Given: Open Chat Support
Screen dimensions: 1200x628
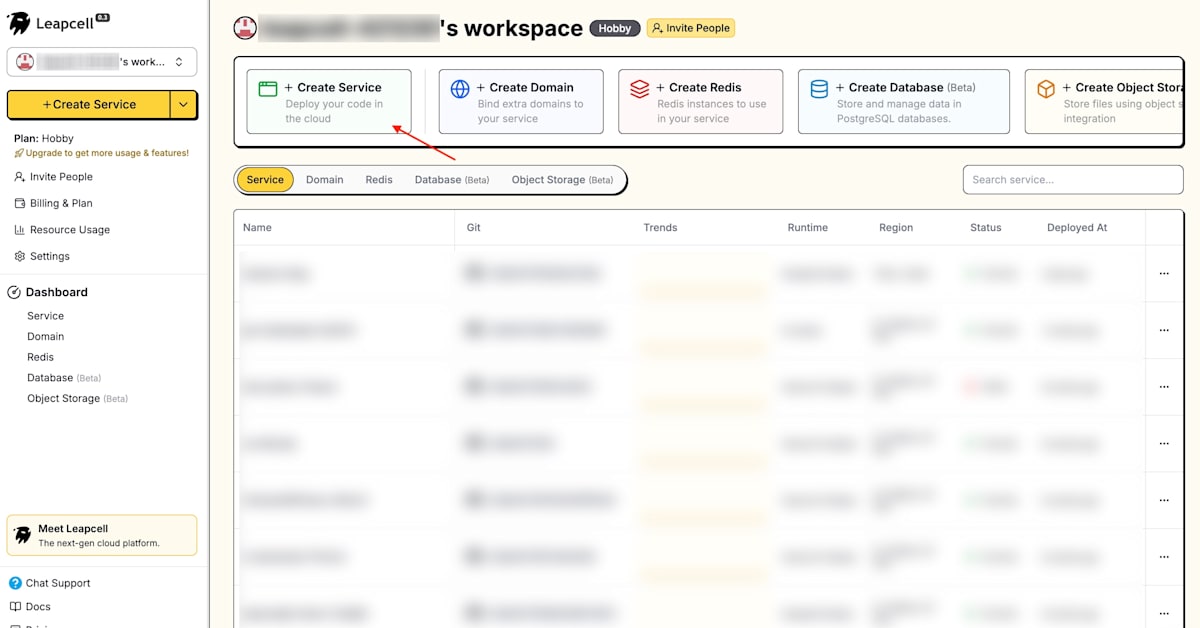Looking at the screenshot, I should pos(50,583).
